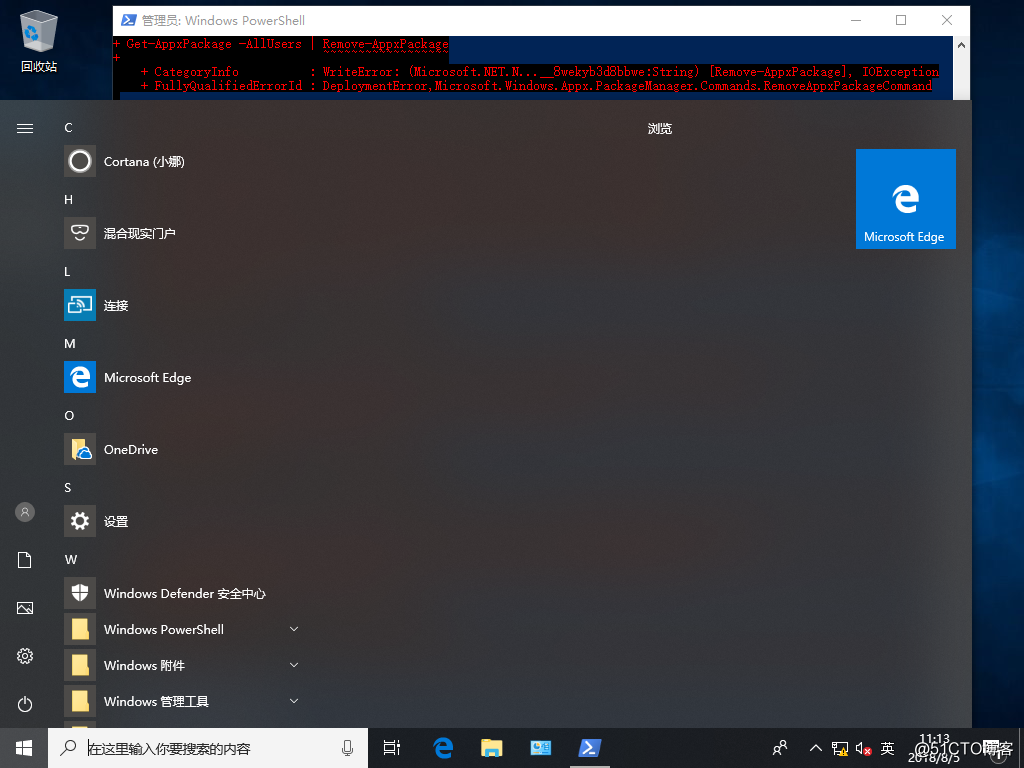Close the PowerShell window
1024x768 pixels.
tap(947, 20)
